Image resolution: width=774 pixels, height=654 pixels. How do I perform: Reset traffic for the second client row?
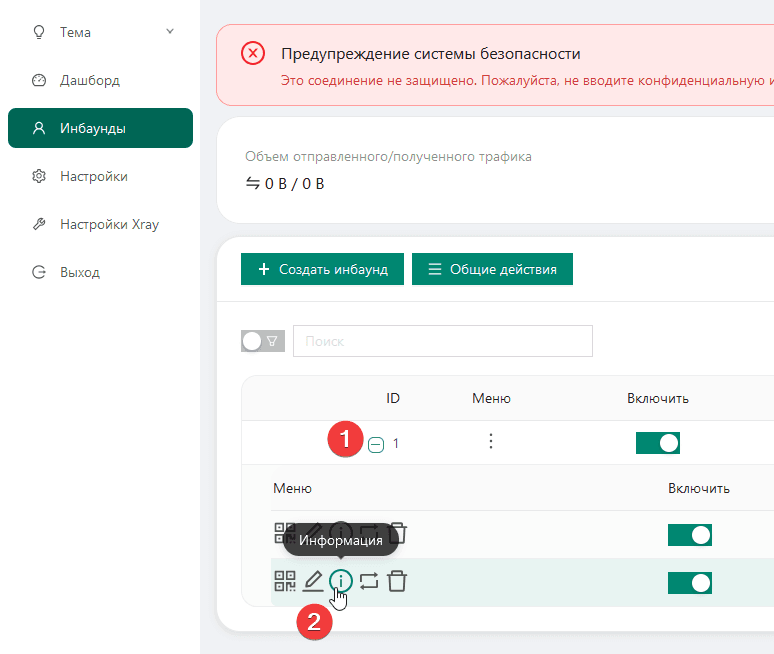(x=369, y=581)
